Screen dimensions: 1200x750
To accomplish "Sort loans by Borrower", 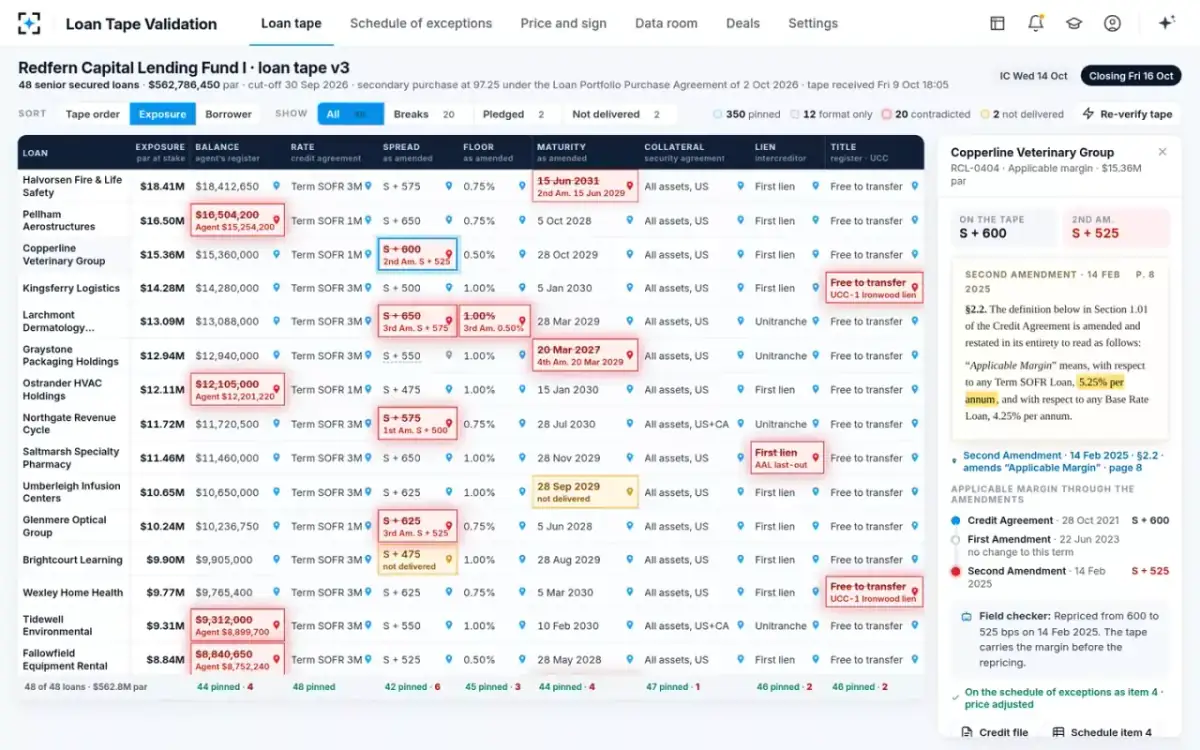I will [229, 114].
